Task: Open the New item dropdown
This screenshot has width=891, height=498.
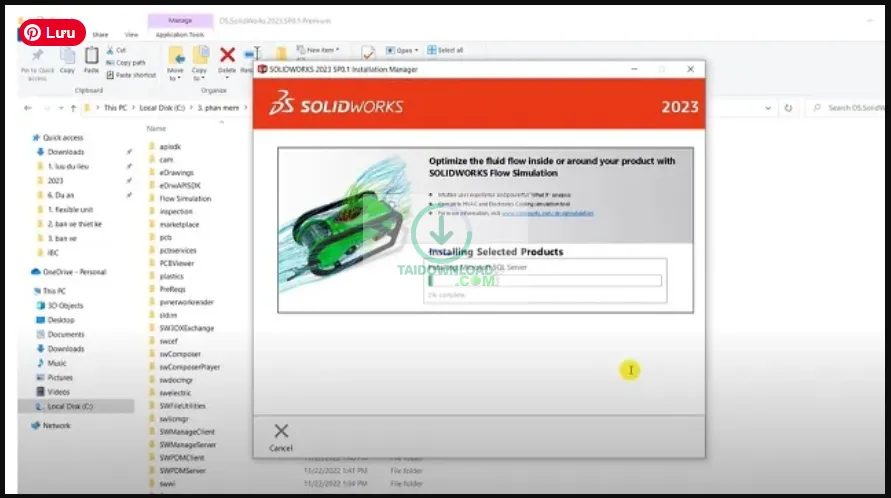Action: pos(318,50)
